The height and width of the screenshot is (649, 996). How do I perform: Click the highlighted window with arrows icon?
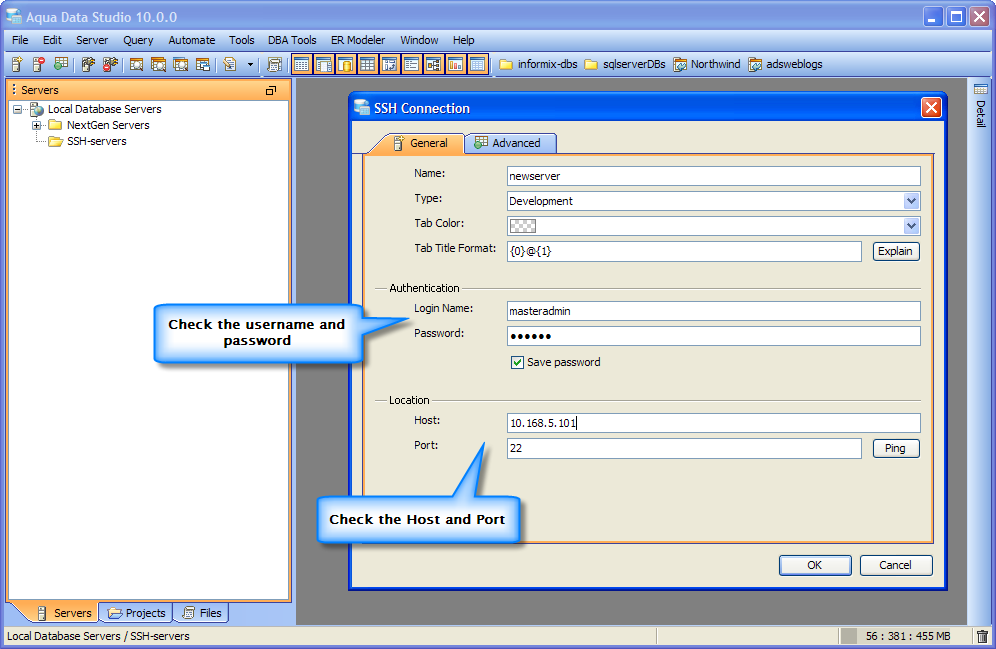point(389,64)
